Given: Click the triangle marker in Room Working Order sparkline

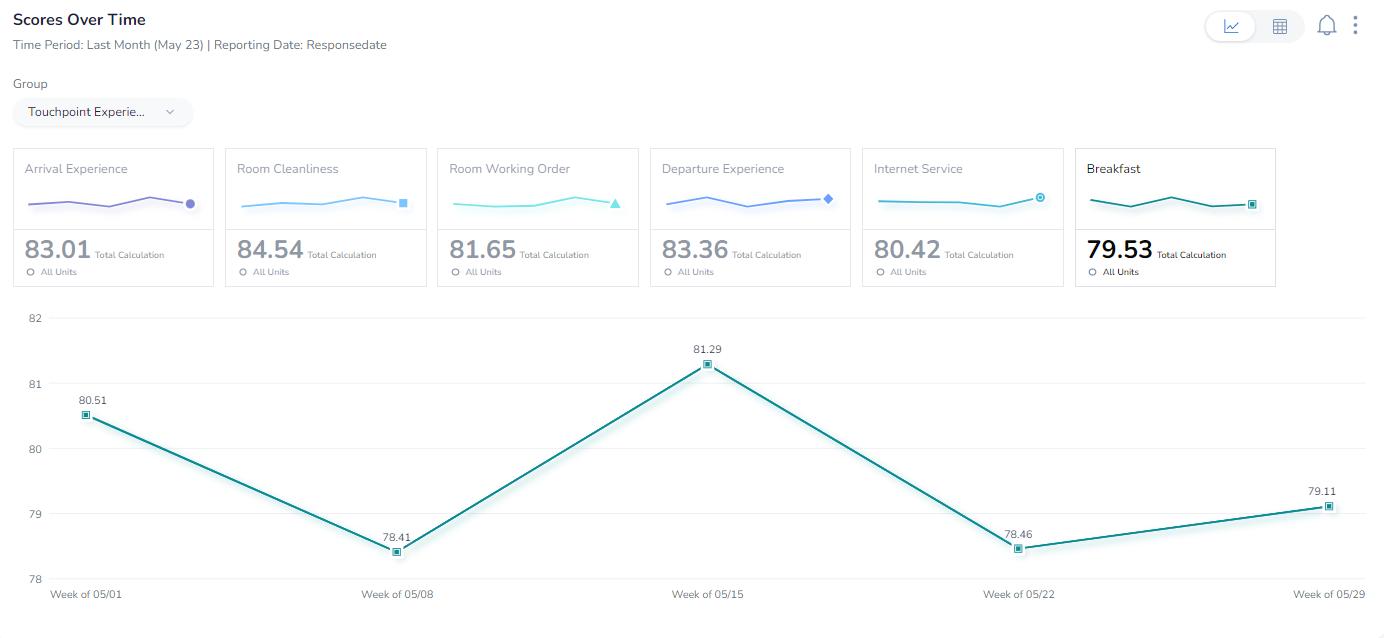Looking at the screenshot, I should [615, 204].
